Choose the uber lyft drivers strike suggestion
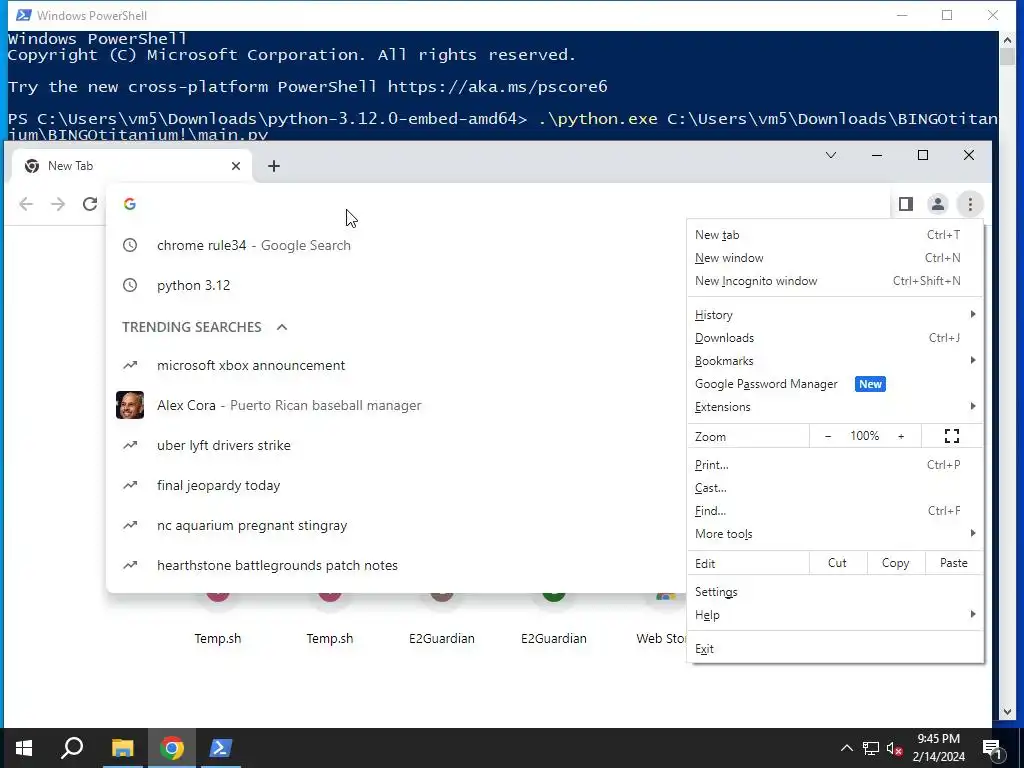Image resolution: width=1024 pixels, height=768 pixels. [x=396, y=445]
